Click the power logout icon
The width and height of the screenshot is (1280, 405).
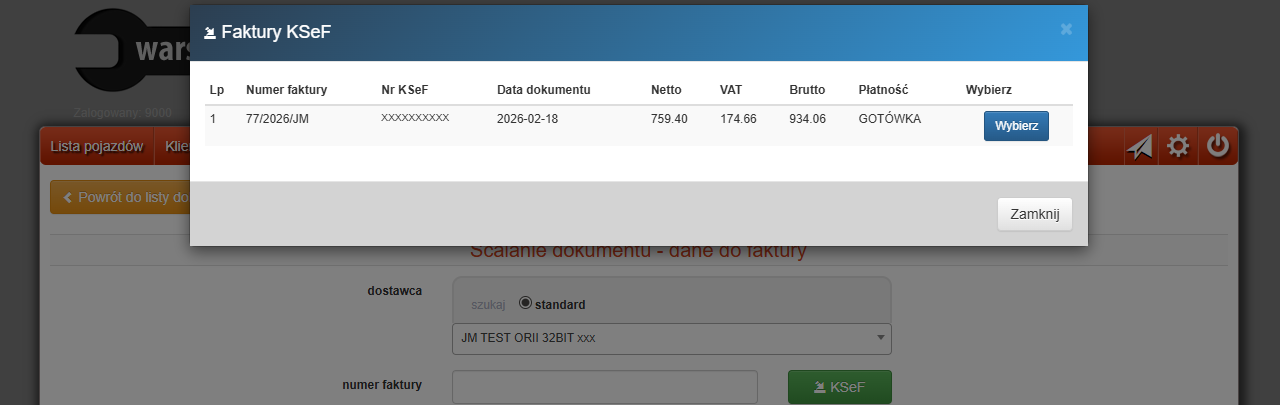click(1217, 146)
